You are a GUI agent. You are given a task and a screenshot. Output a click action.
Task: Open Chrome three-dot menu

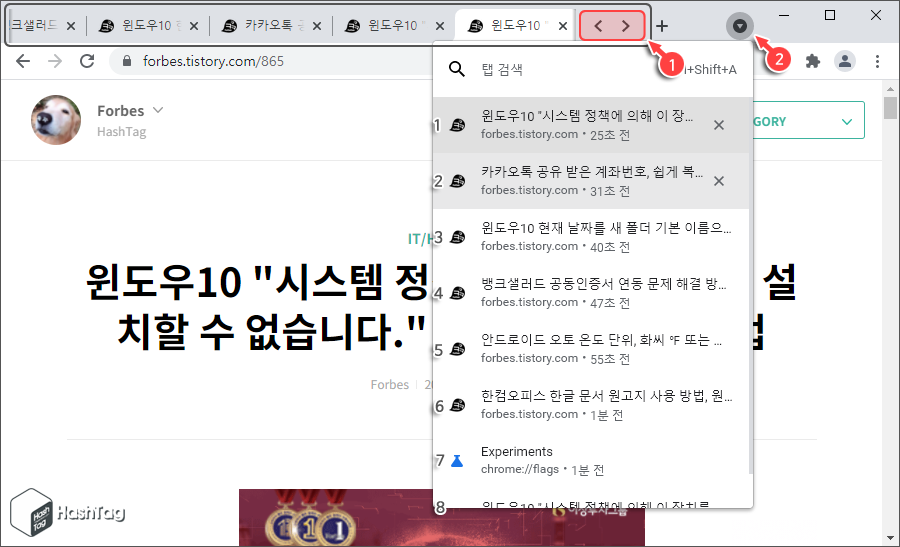tap(877, 61)
